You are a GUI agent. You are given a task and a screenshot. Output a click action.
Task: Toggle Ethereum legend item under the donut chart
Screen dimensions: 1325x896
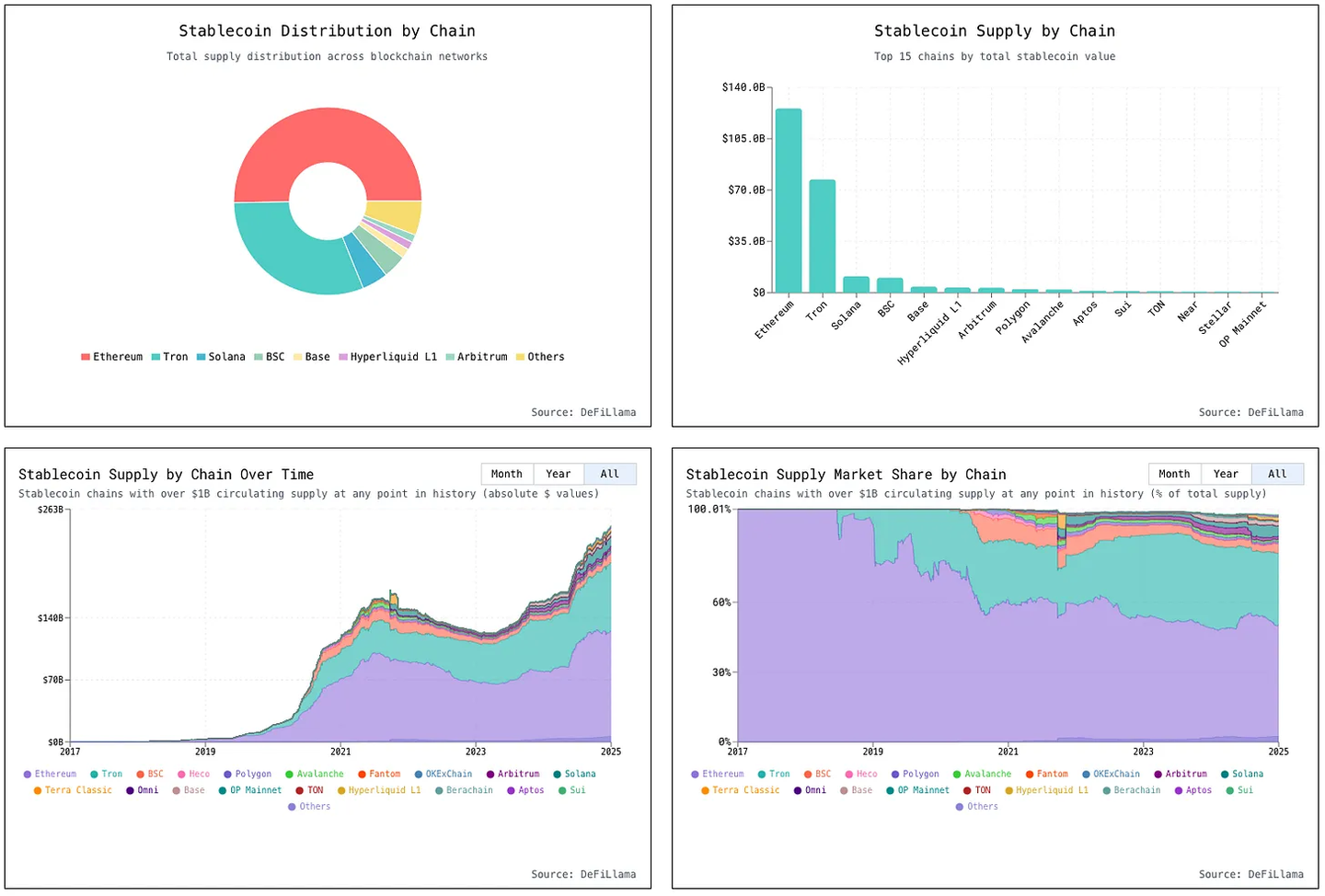[x=112, y=357]
